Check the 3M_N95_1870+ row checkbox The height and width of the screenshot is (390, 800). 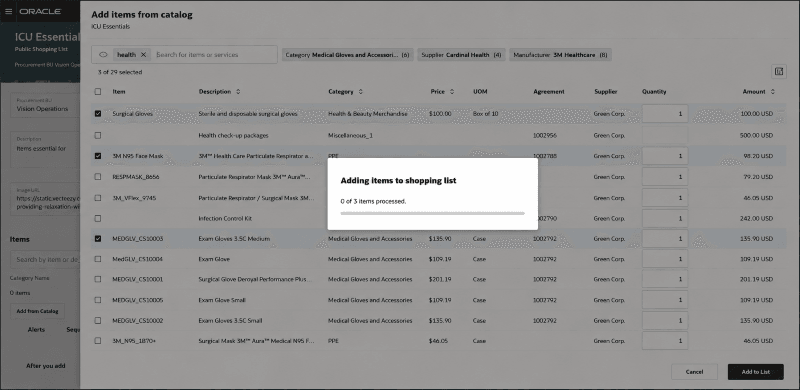point(98,340)
